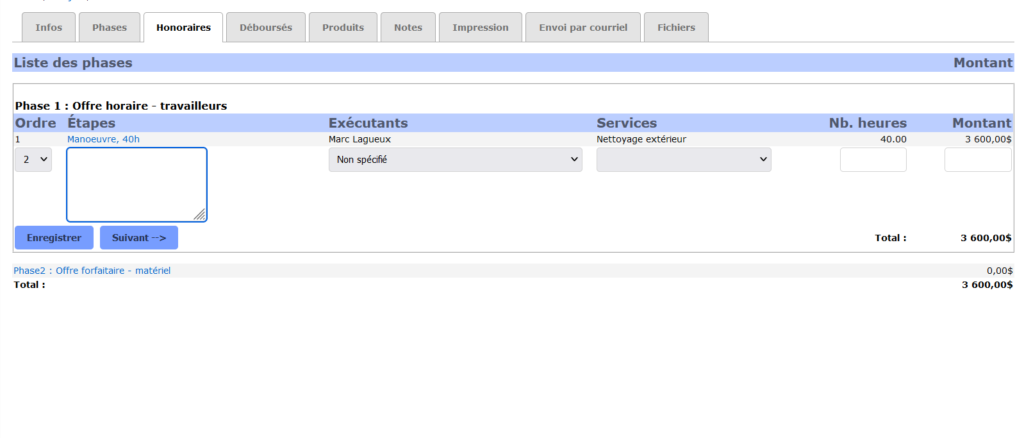1024x438 pixels.
Task: Expand the empty Services dropdown
Action: (x=683, y=160)
